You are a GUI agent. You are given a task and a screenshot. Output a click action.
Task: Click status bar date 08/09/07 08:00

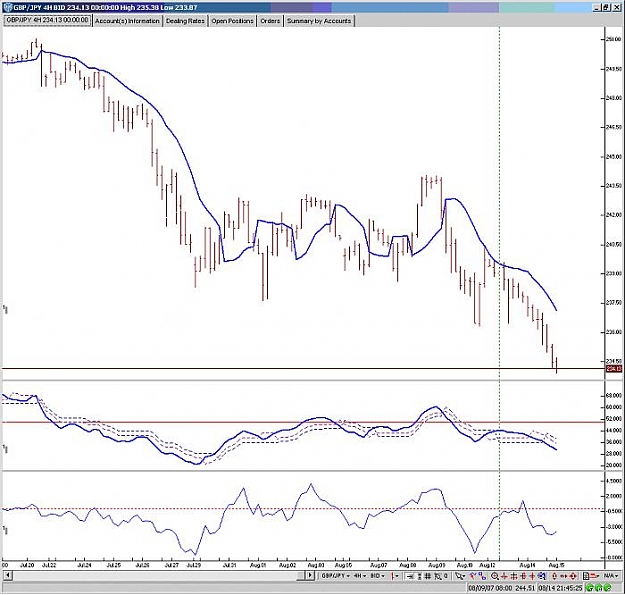click(489, 588)
